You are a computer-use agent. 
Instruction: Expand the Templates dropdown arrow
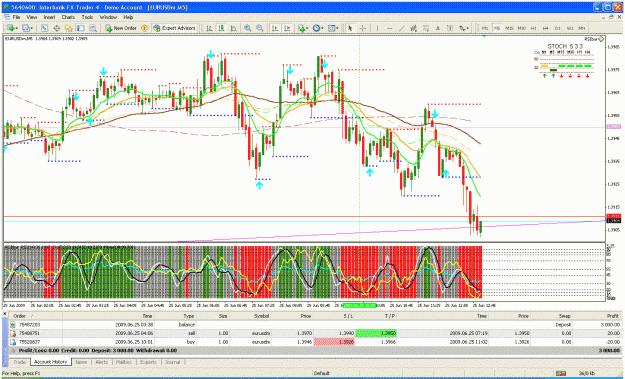coord(337,28)
